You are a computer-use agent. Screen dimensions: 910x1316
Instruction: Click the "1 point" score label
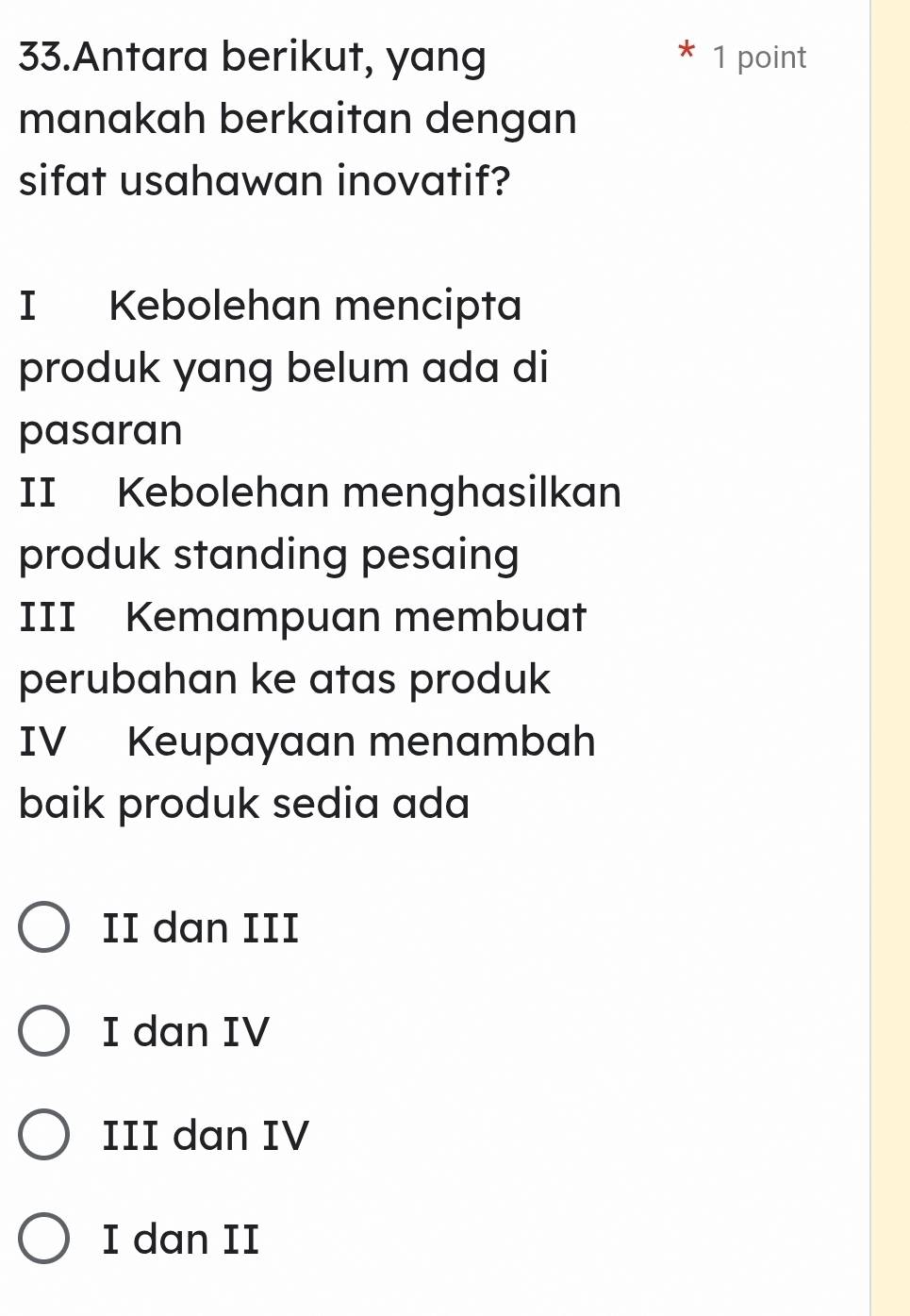coord(760,58)
